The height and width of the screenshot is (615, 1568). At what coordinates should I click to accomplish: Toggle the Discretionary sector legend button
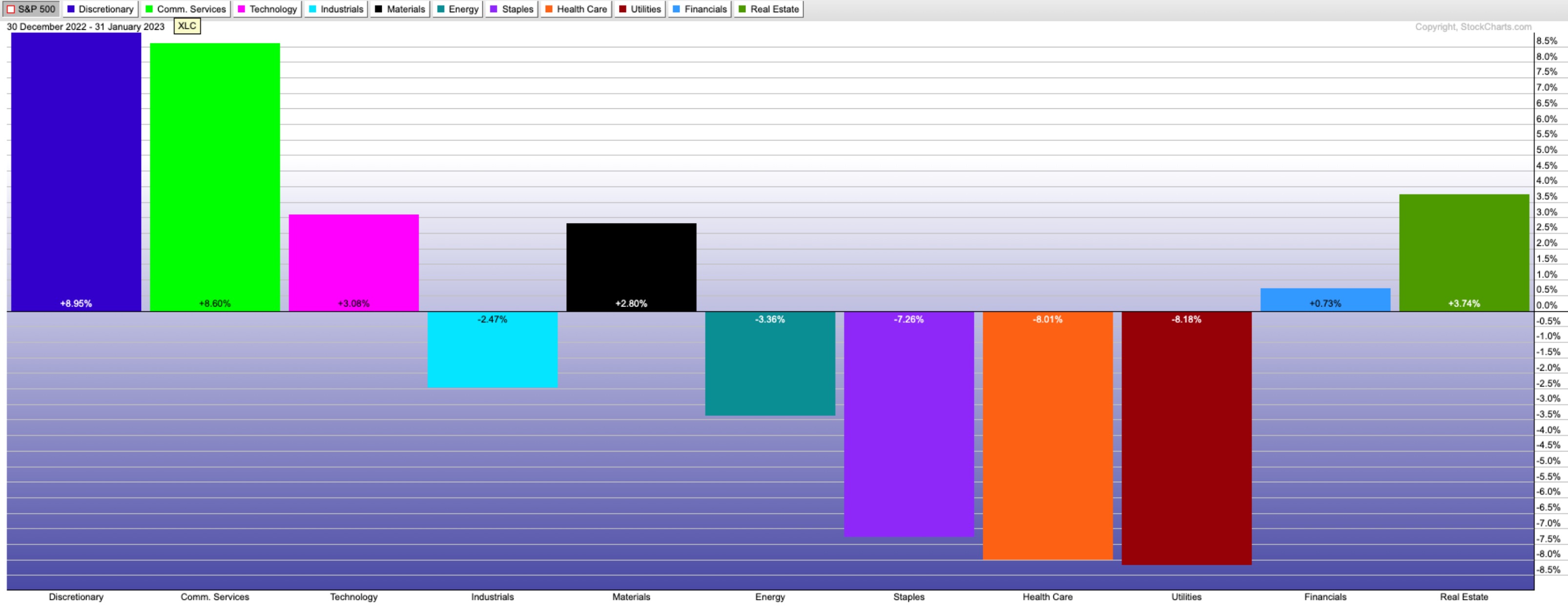pos(101,9)
